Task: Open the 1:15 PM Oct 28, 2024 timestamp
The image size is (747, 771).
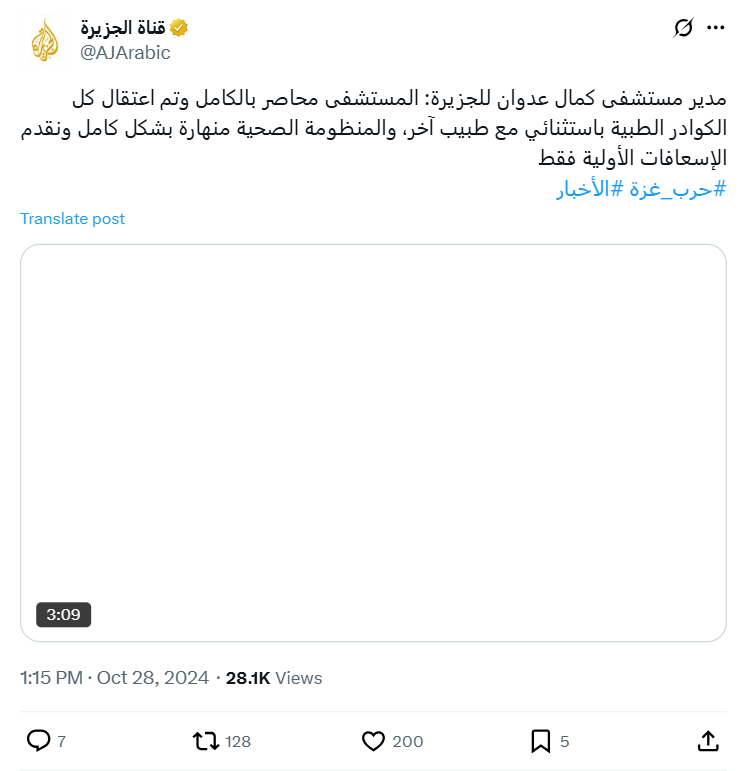Action: coord(114,678)
